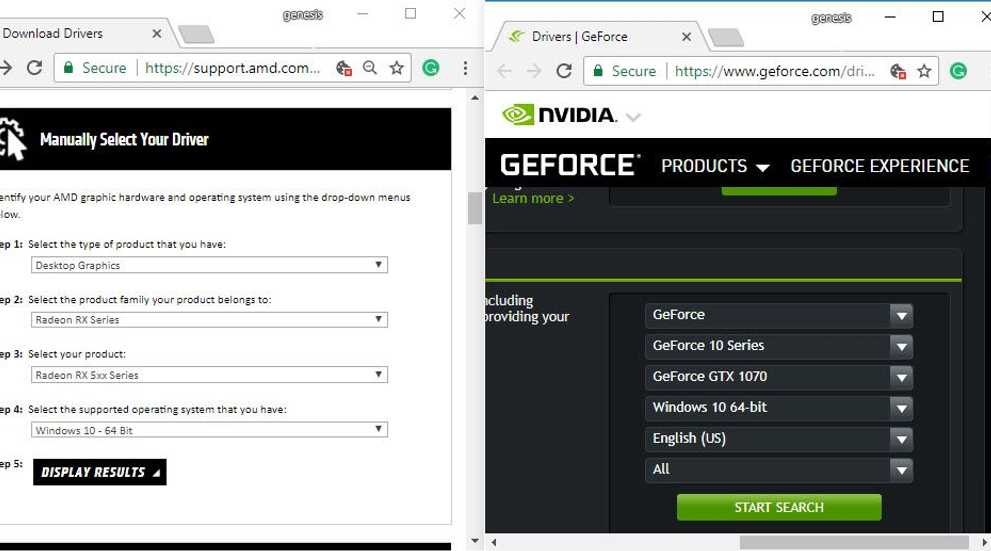This screenshot has width=991, height=551.
Task: Click the Manually Select Your Driver gear icon
Action: pyautogui.click(x=13, y=138)
